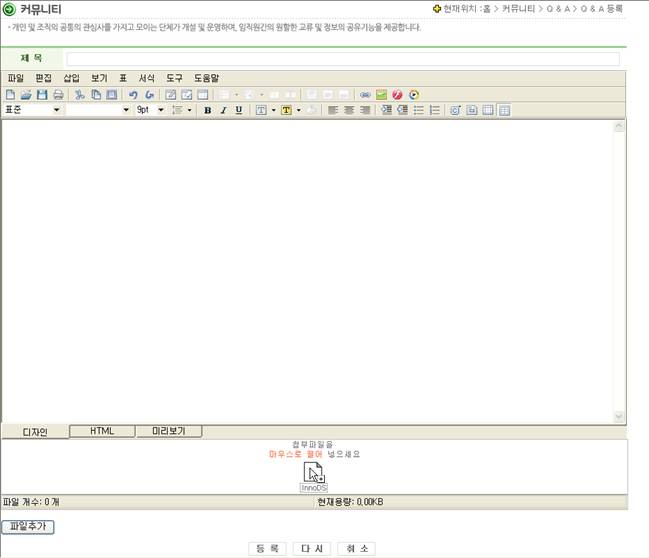Click the save disk icon

[42, 95]
